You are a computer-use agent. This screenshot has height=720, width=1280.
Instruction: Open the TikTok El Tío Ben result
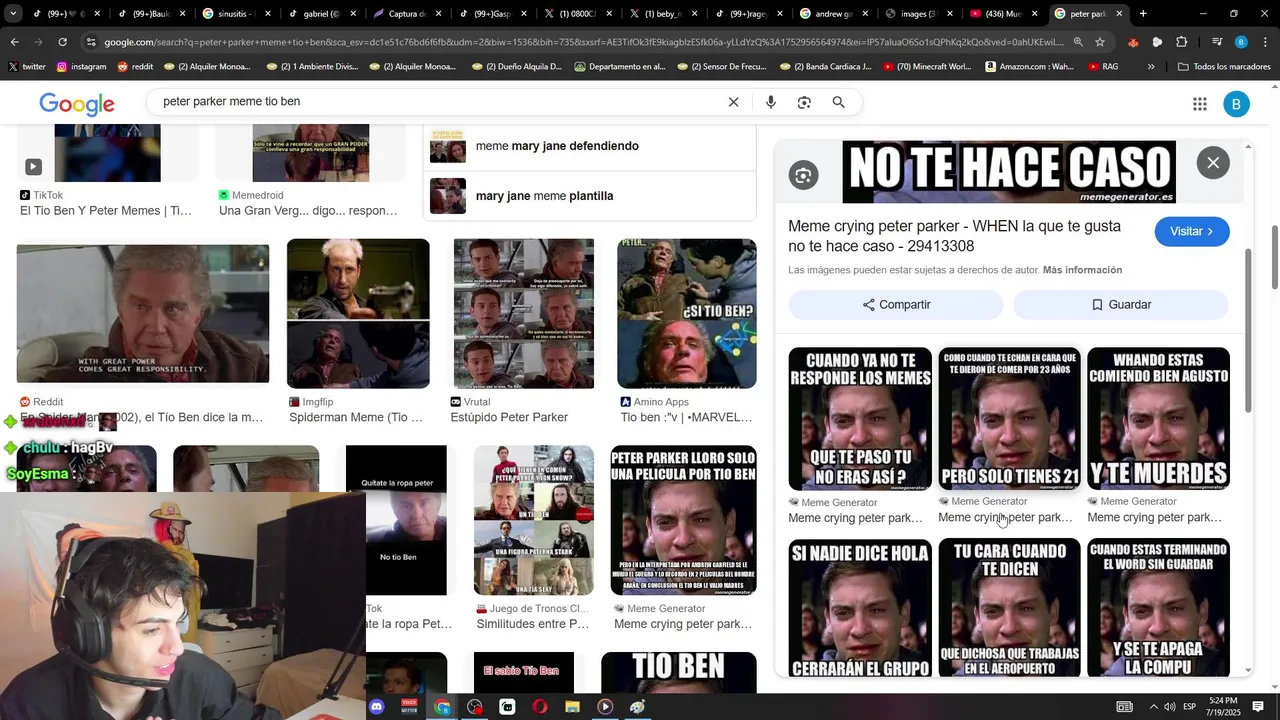click(x=105, y=211)
